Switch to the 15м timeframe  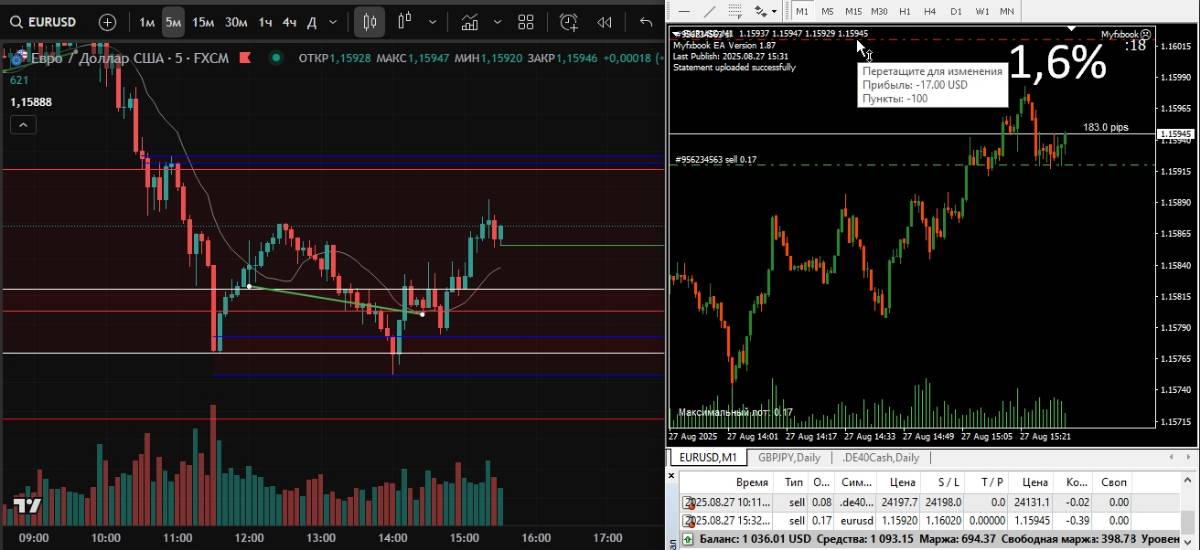pyautogui.click(x=203, y=21)
